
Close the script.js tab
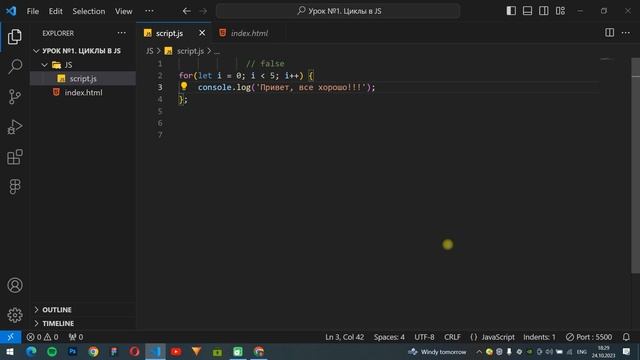[x=202, y=33]
